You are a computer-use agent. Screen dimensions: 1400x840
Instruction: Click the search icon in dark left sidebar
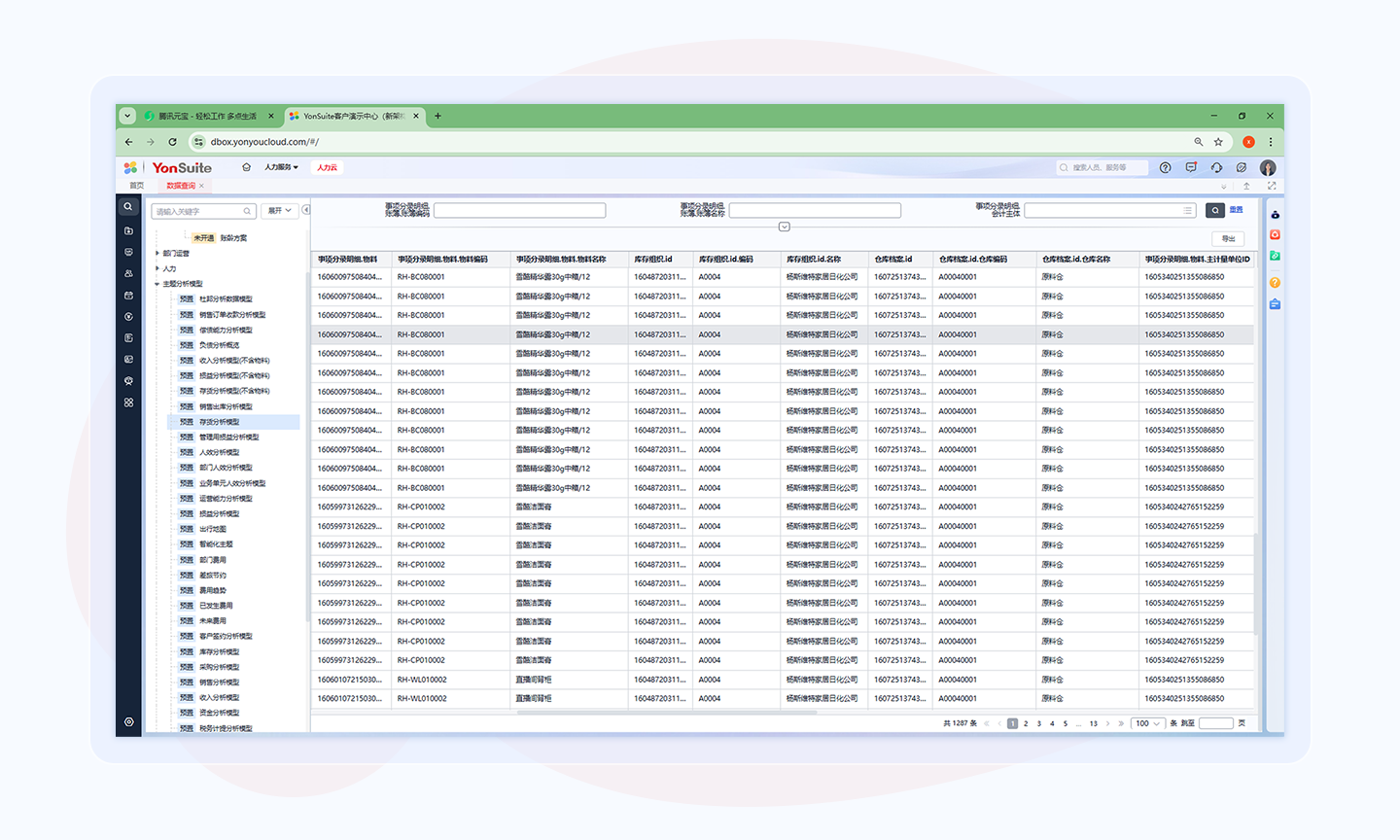128,207
